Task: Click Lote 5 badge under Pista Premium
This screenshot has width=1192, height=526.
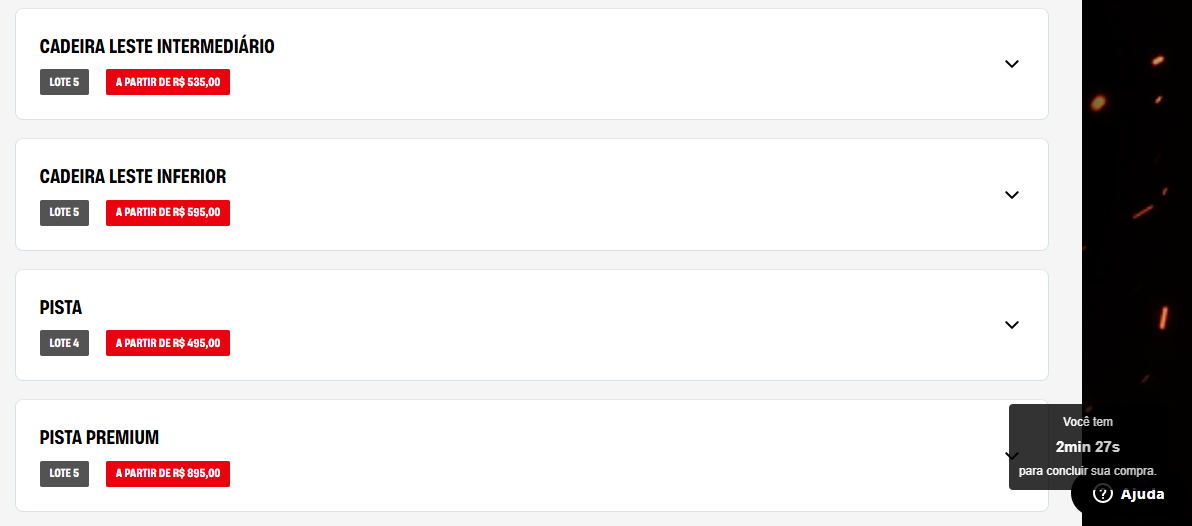Action: point(64,473)
